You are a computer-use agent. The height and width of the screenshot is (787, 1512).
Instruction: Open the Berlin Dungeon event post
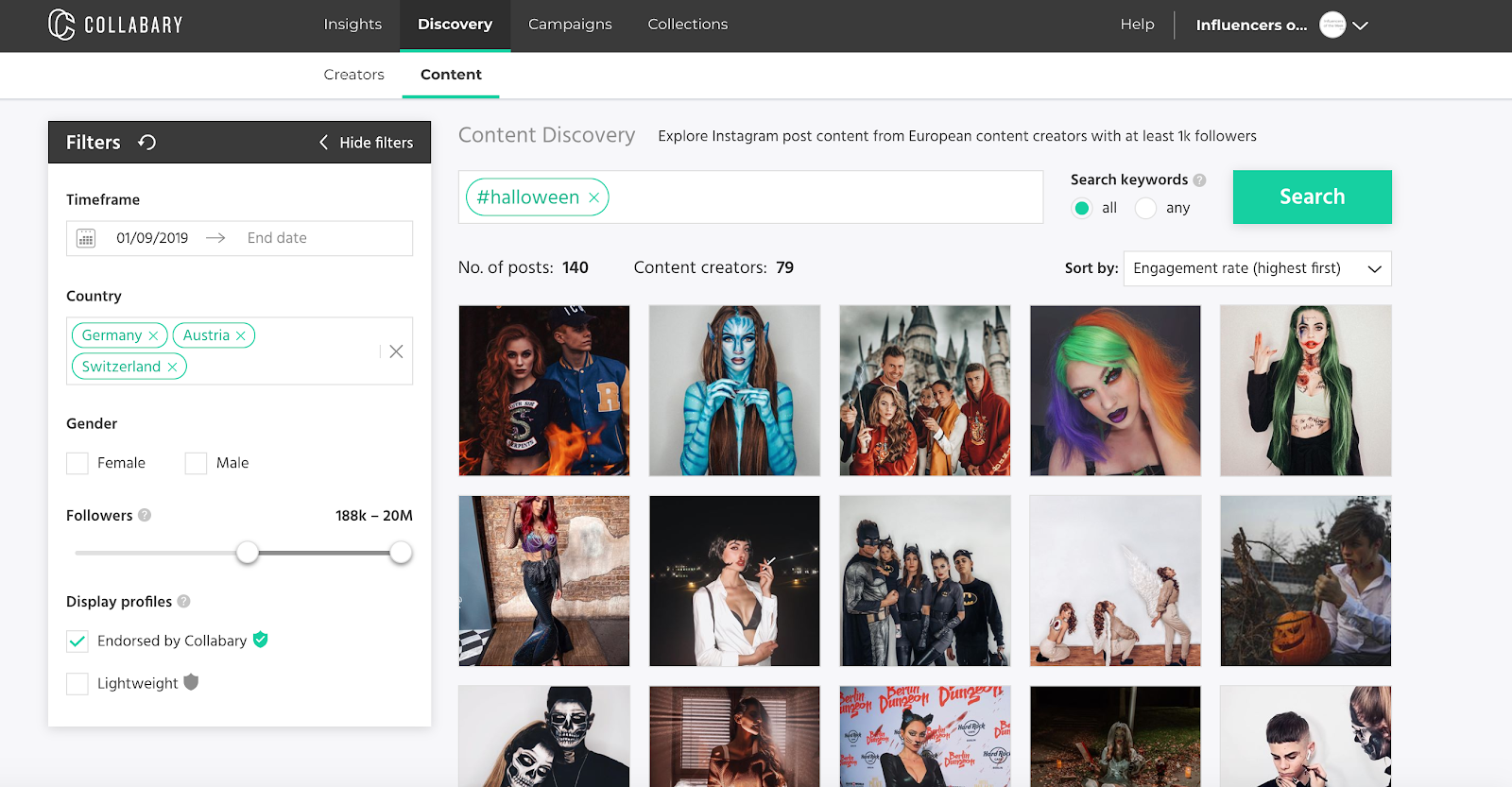point(925,737)
